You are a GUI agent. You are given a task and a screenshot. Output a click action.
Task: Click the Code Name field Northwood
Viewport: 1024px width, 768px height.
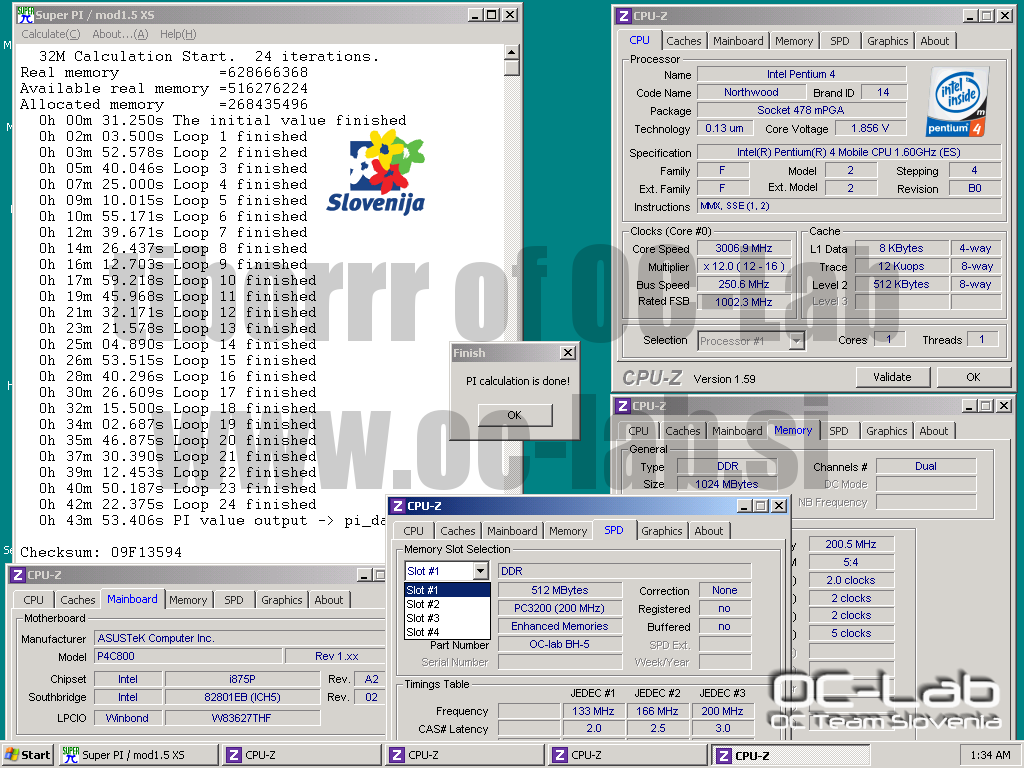coord(751,92)
